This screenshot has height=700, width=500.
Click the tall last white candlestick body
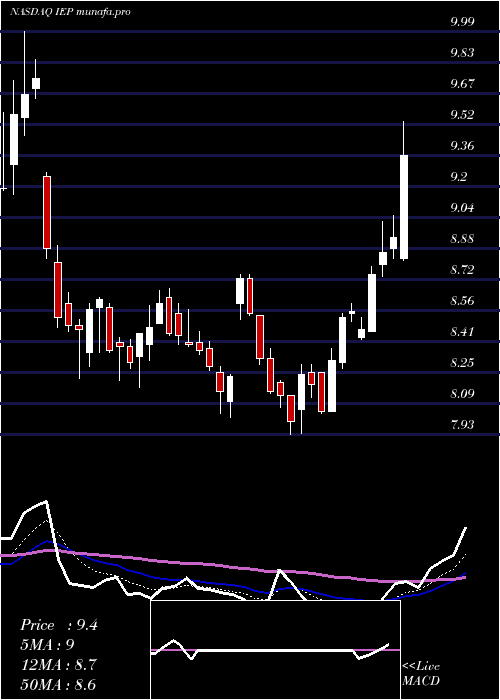[404, 207]
